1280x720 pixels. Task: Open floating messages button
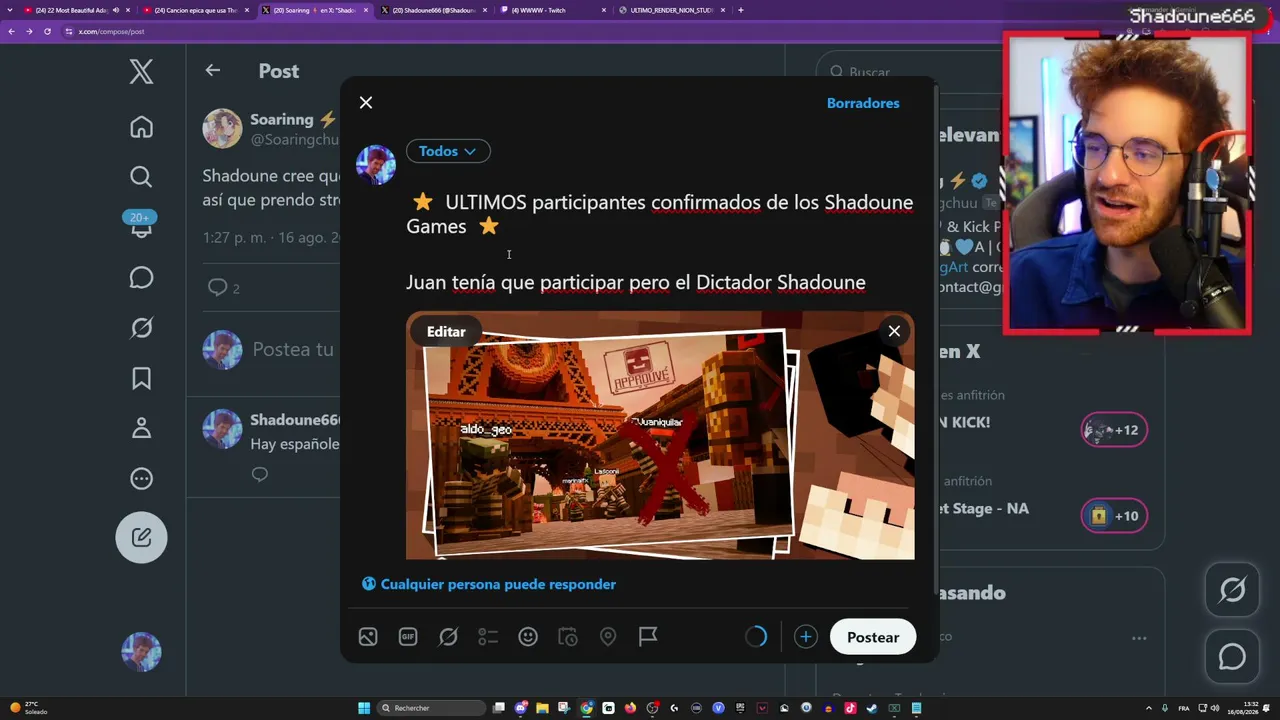coord(1232,657)
